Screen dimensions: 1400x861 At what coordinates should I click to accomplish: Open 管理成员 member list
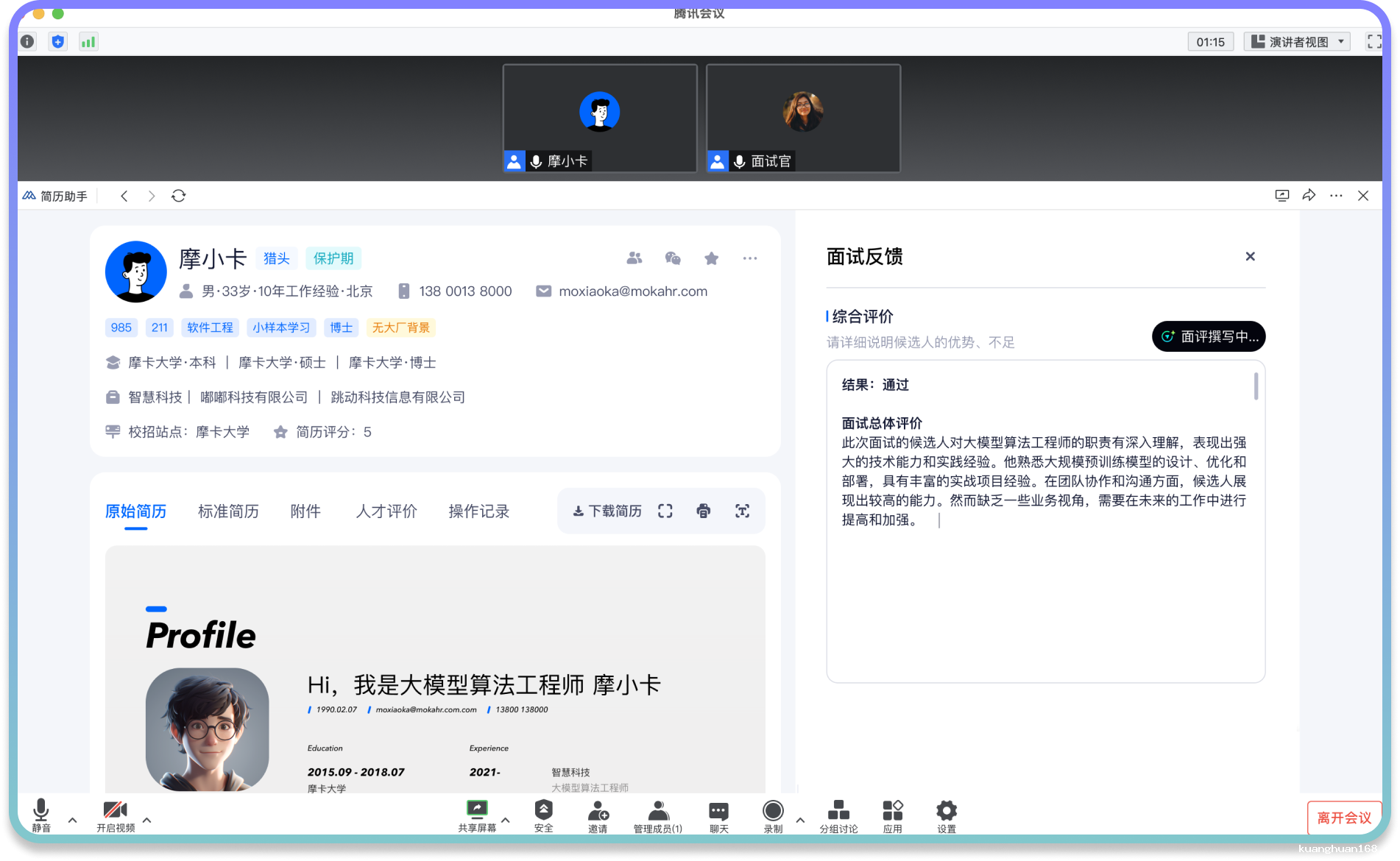(x=658, y=815)
